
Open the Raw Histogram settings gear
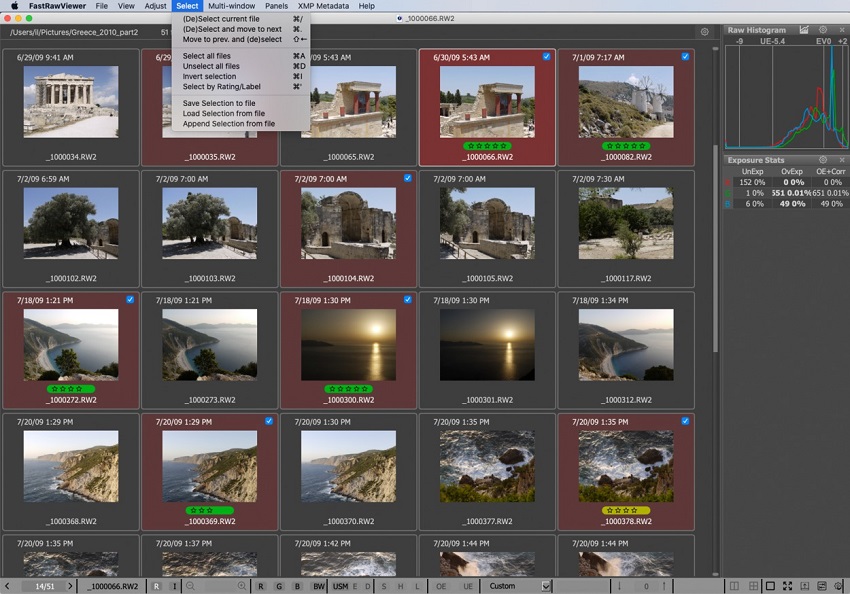pos(823,30)
